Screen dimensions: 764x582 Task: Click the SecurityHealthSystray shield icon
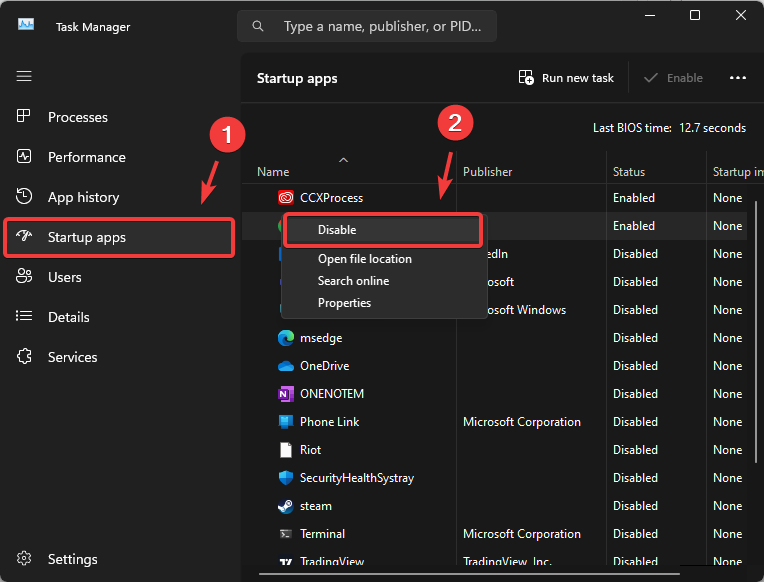pyautogui.click(x=286, y=478)
